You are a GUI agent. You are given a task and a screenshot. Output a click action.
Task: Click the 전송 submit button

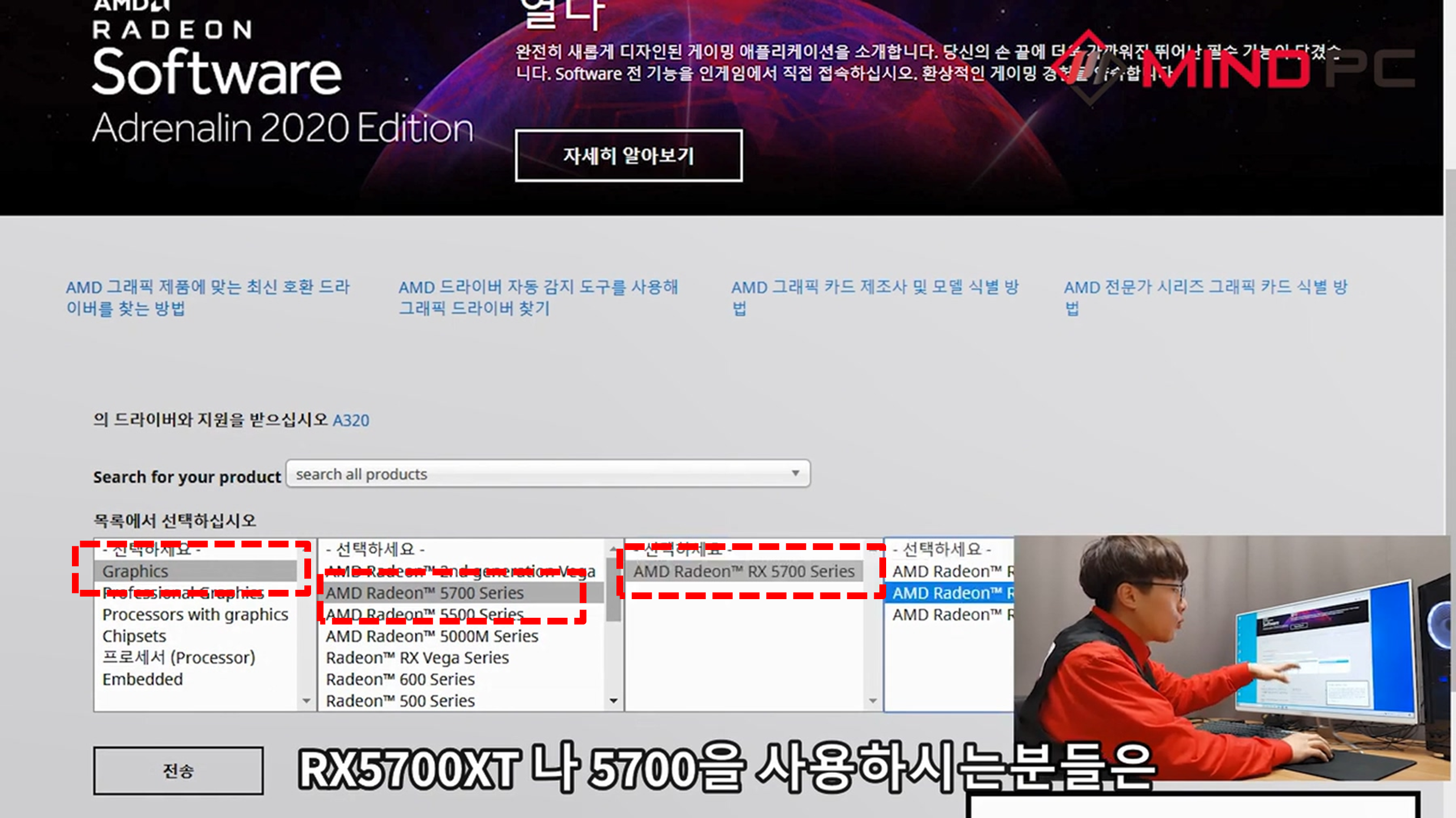tap(178, 770)
